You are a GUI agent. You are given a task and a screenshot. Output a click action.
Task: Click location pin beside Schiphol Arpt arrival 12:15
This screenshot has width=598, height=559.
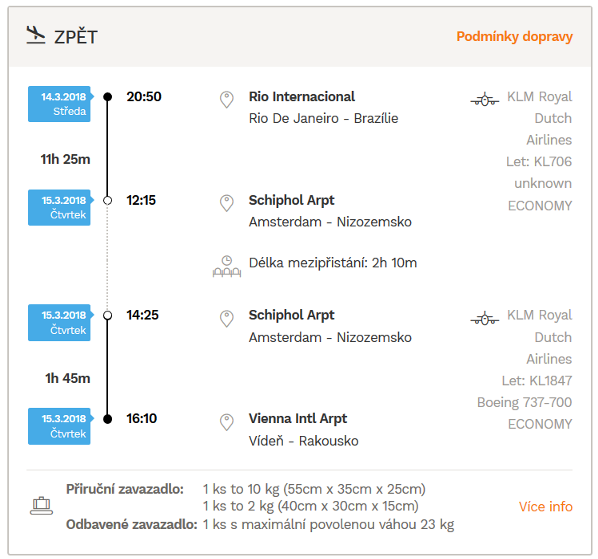click(x=227, y=203)
